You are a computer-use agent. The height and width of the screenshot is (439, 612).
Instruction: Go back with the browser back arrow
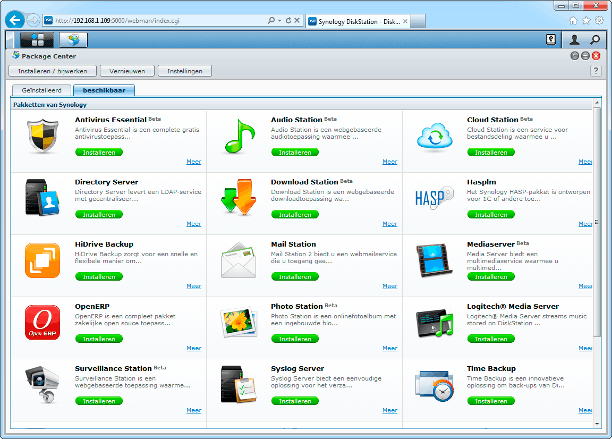point(15,20)
